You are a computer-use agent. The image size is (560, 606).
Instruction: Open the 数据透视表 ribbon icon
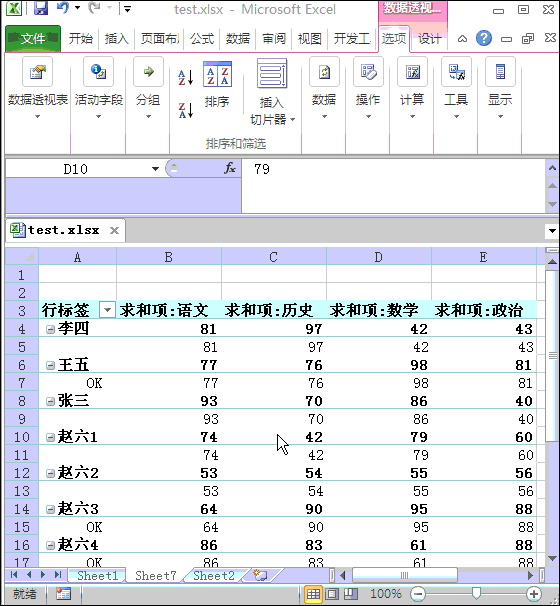click(37, 72)
